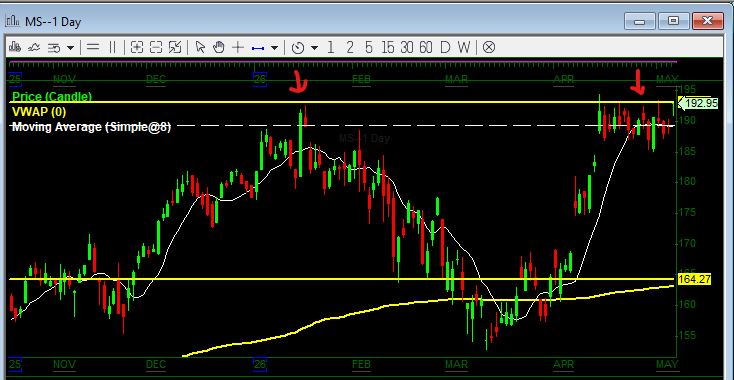This screenshot has height=380, width=734.
Task: Select the hand pan tool
Action: [x=219, y=47]
